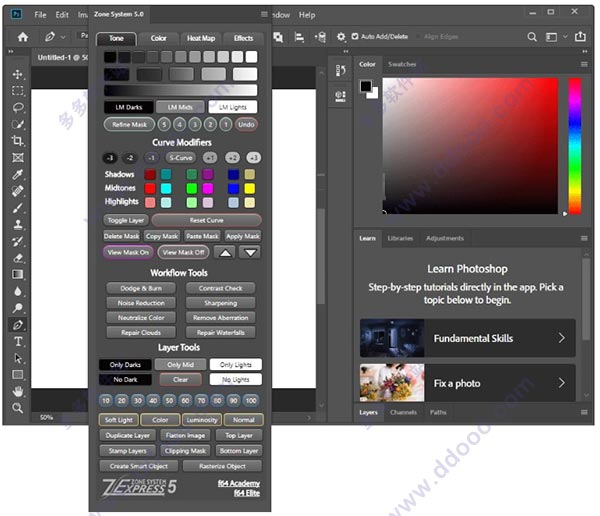Click the Share export icon

coord(580,36)
